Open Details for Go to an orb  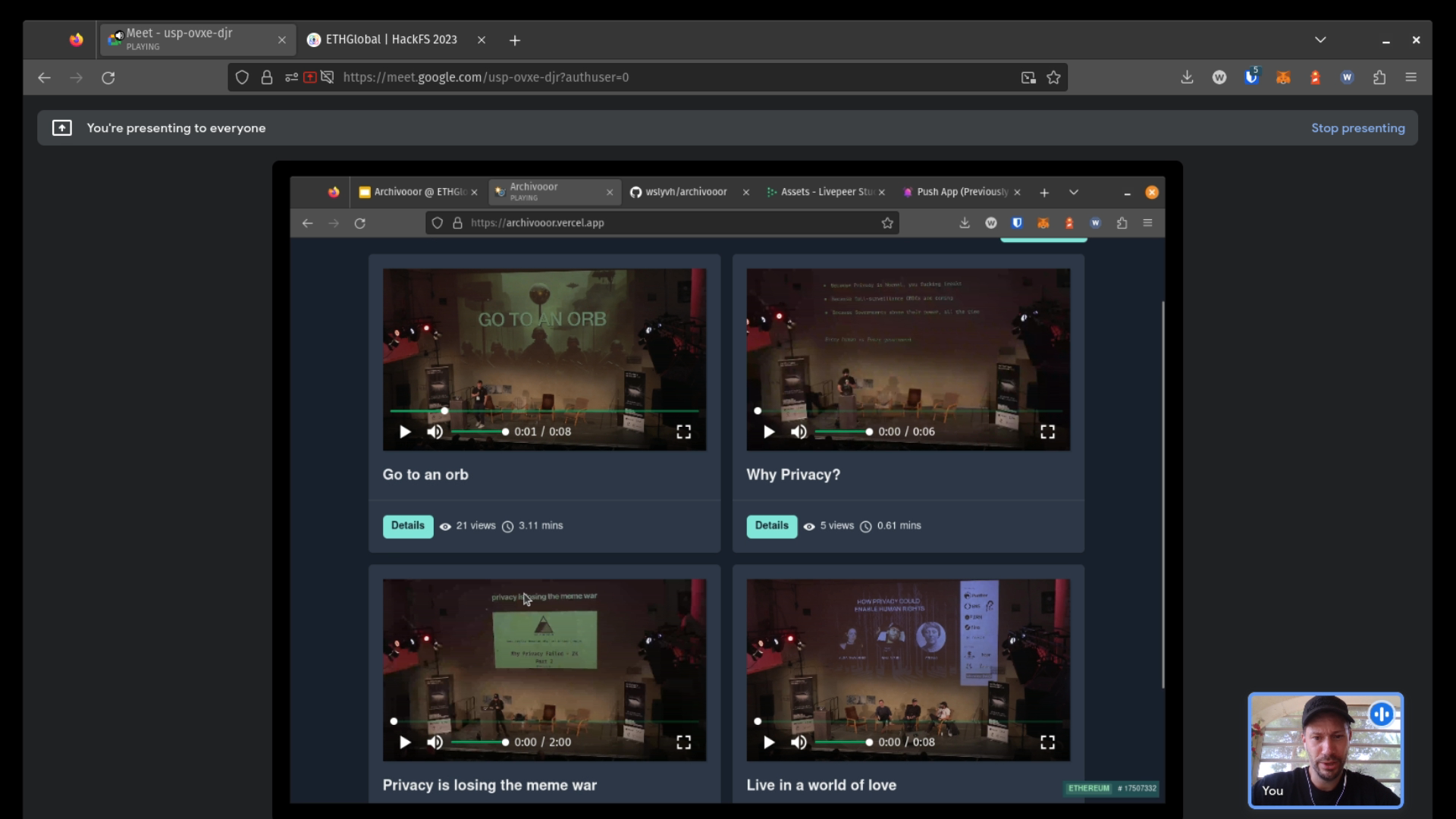[x=408, y=526]
